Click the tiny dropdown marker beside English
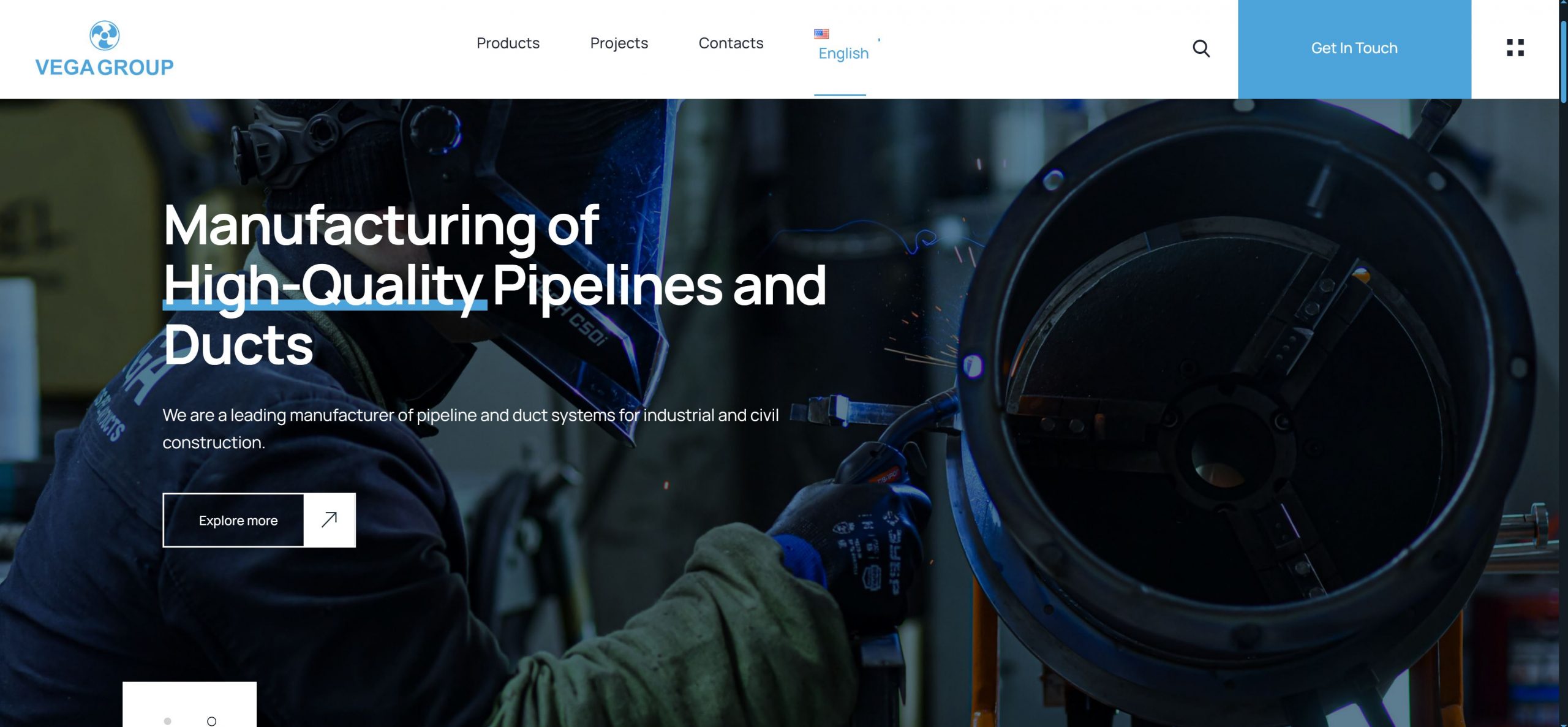This screenshot has height=727, width=1568. tap(879, 40)
